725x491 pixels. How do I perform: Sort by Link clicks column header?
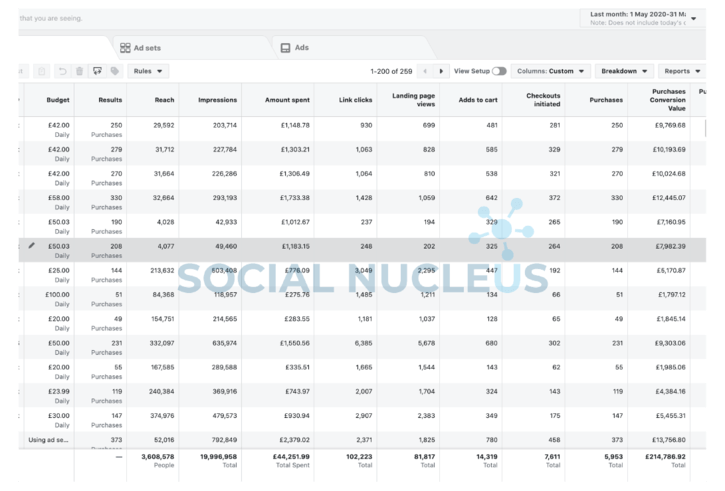[355, 100]
